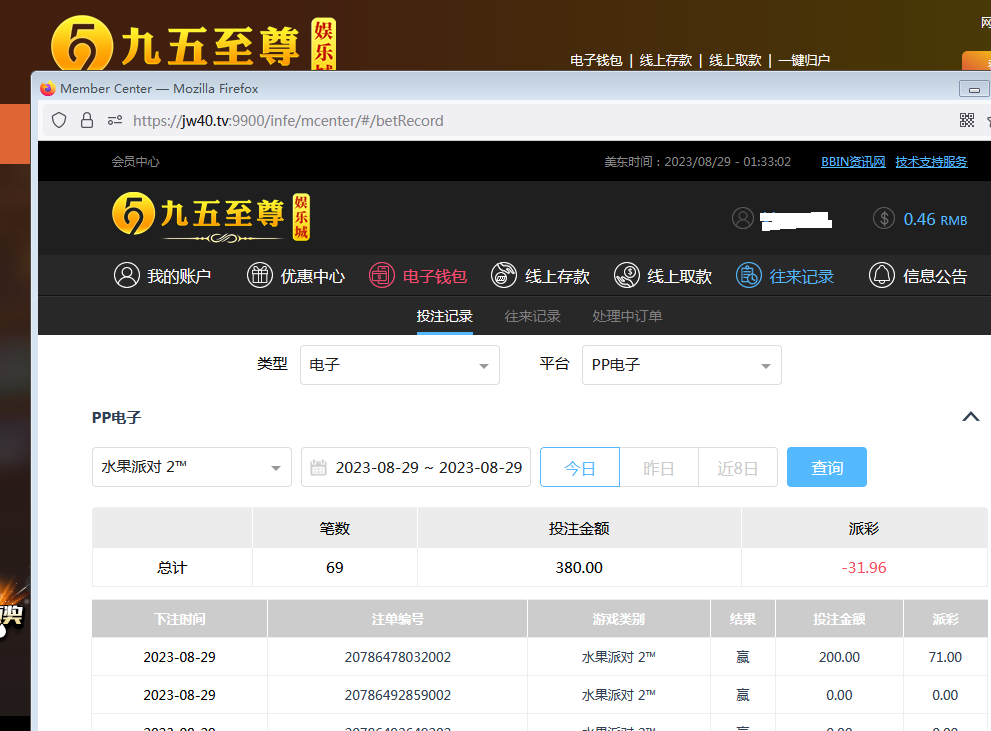Open the 类型 dropdown showing 电子
Screen dimensions: 991x731
coord(399,365)
